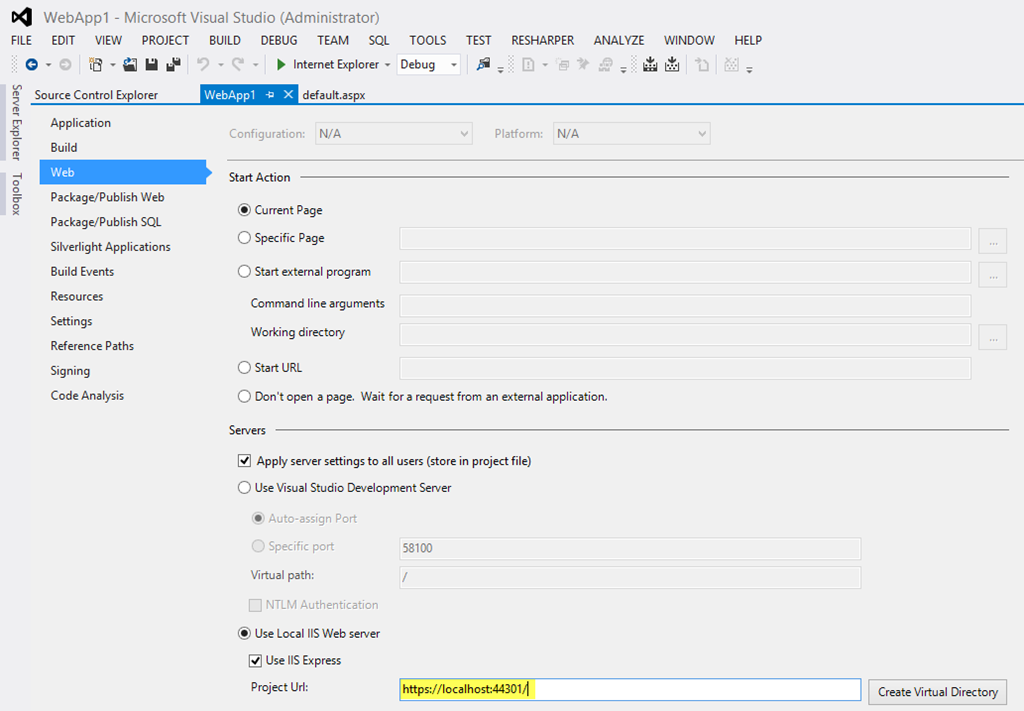The image size is (1024, 711).
Task: Select the Specific Page radio button
Action: click(244, 238)
